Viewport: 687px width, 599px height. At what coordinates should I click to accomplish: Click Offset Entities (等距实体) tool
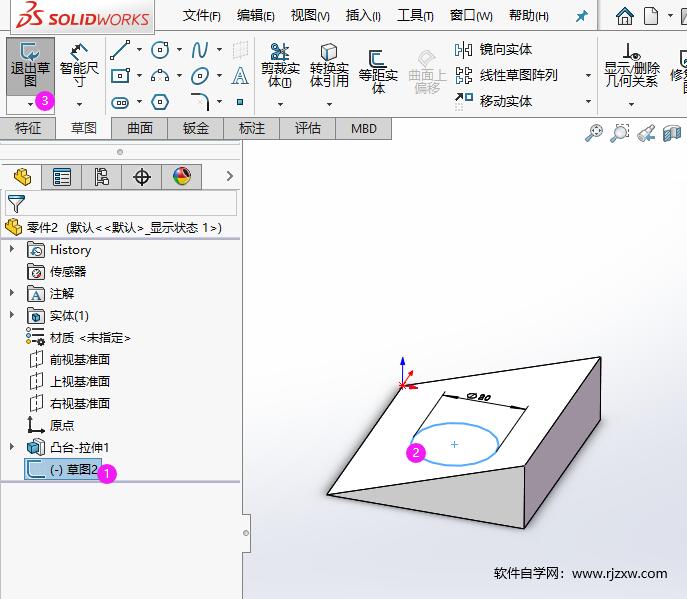pyautogui.click(x=378, y=71)
